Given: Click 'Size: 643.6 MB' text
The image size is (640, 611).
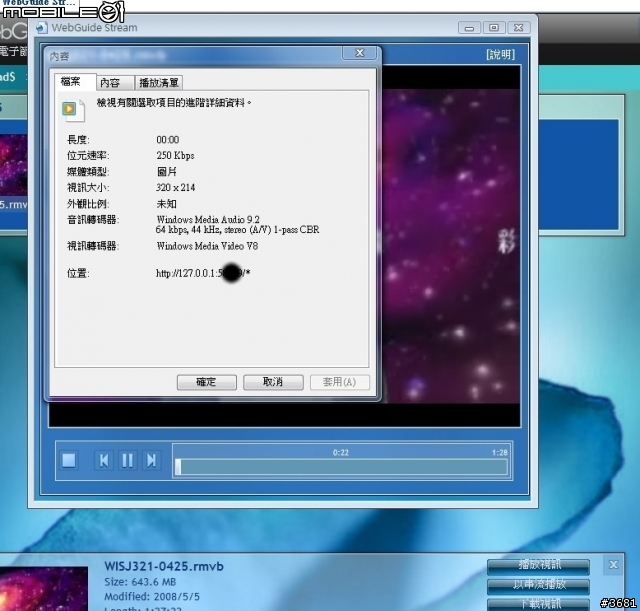Looking at the screenshot, I should pyautogui.click(x=140, y=582).
